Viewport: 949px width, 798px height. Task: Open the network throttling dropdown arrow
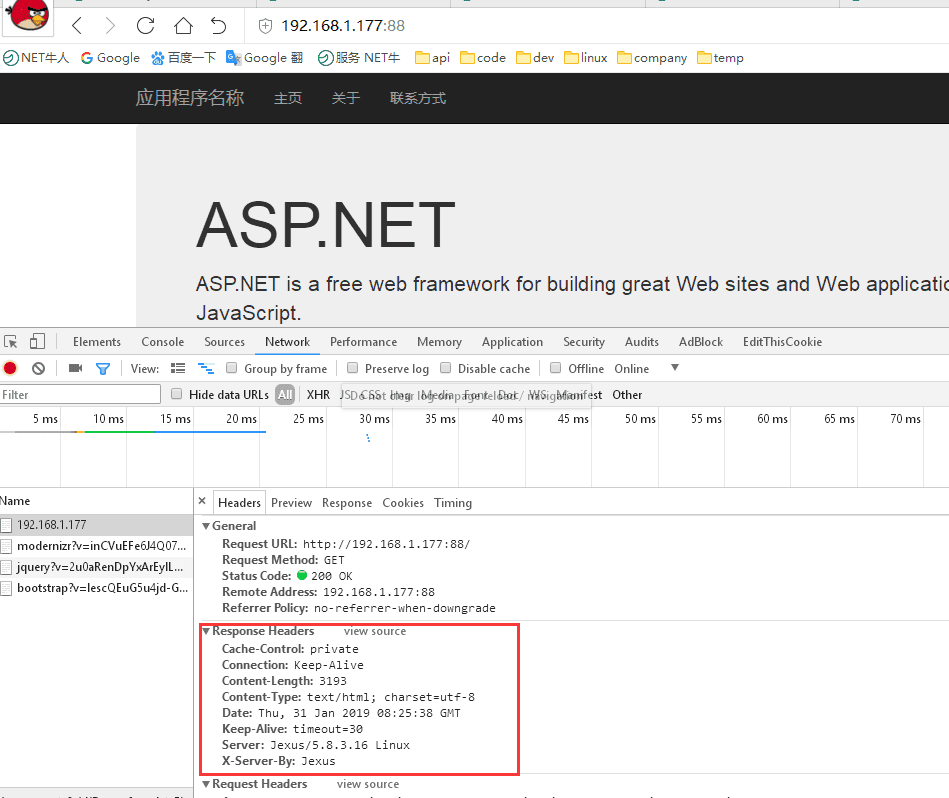click(x=674, y=368)
